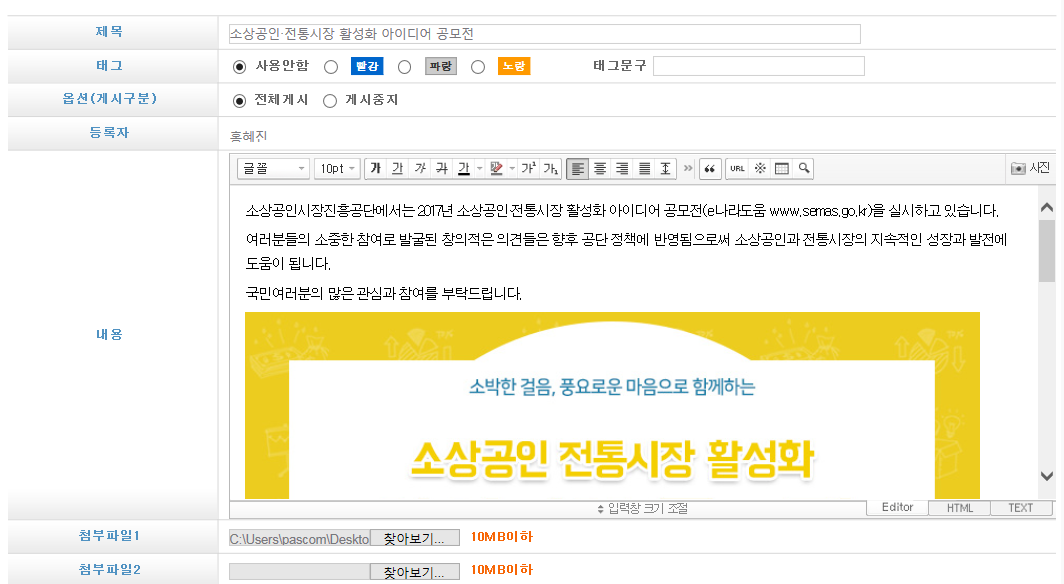1064x584 pixels.
Task: Open the 글꼴 font dropdown
Action: 273,169
